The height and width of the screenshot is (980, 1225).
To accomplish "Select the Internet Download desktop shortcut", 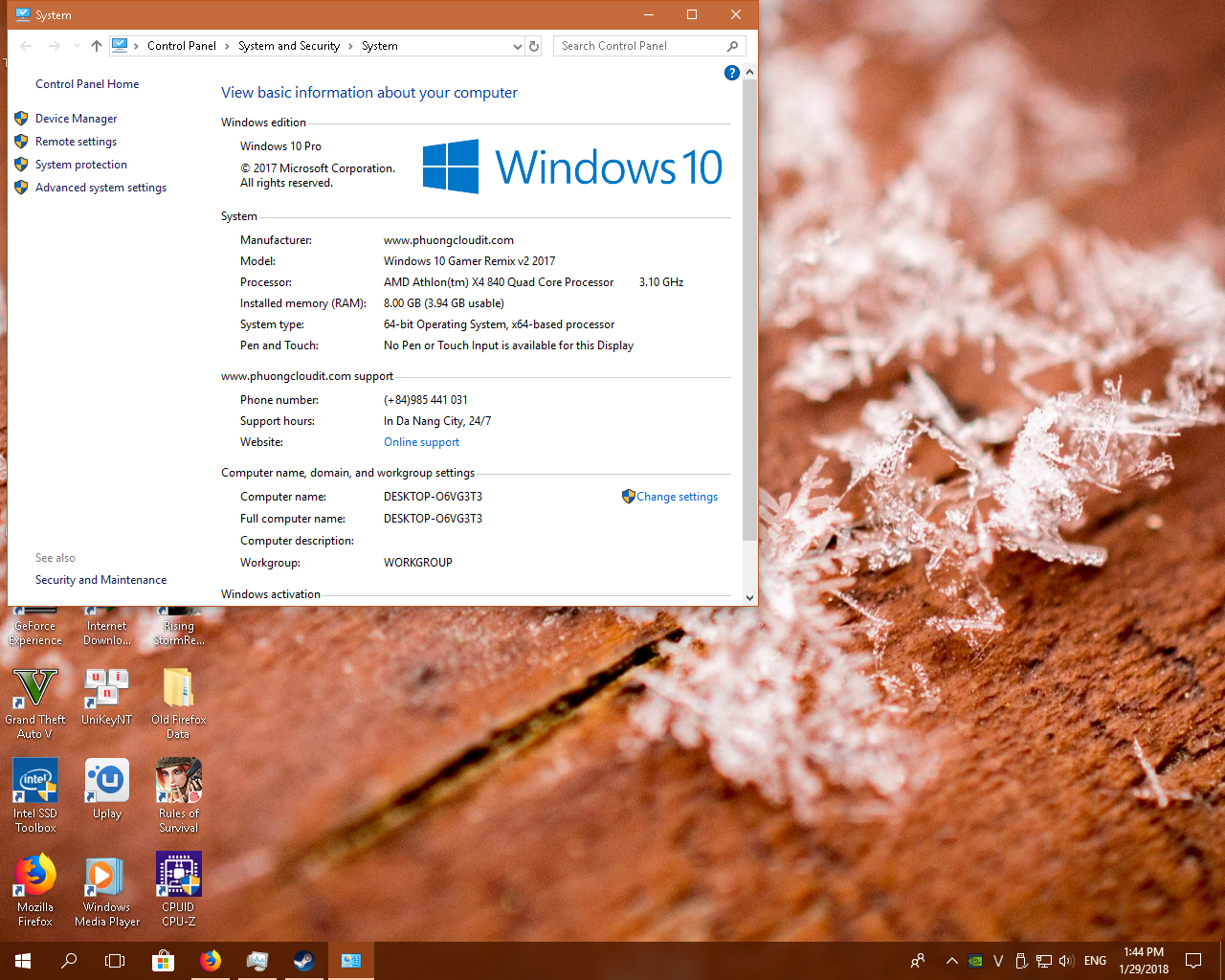I will 107,628.
